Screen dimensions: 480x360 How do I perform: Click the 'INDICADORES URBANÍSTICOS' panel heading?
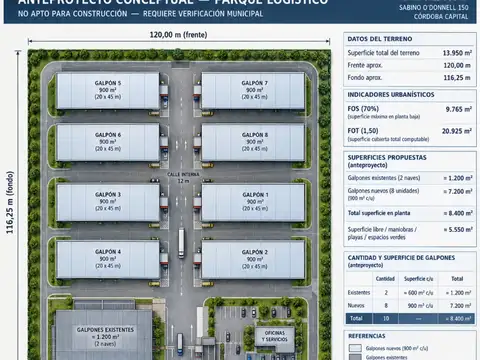(391, 95)
